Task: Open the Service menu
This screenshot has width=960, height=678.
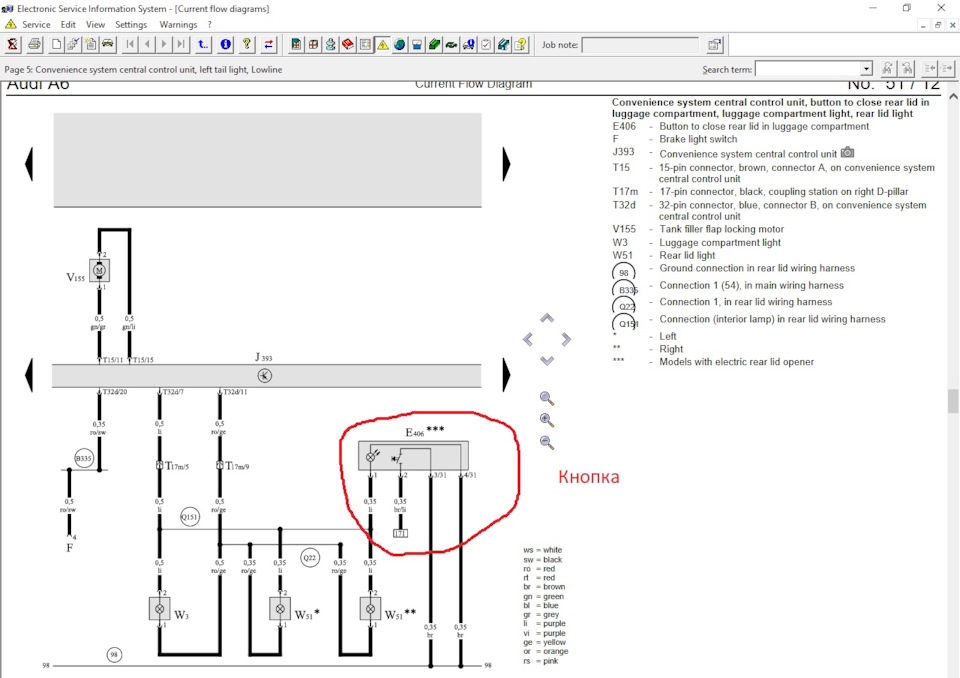Action: click(x=36, y=24)
